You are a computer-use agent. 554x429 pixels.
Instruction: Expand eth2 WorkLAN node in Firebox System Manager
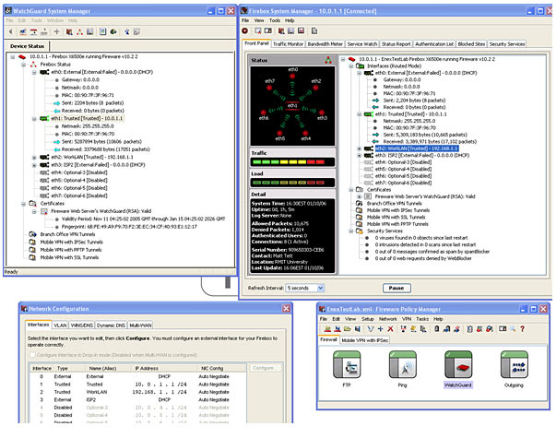(x=359, y=149)
